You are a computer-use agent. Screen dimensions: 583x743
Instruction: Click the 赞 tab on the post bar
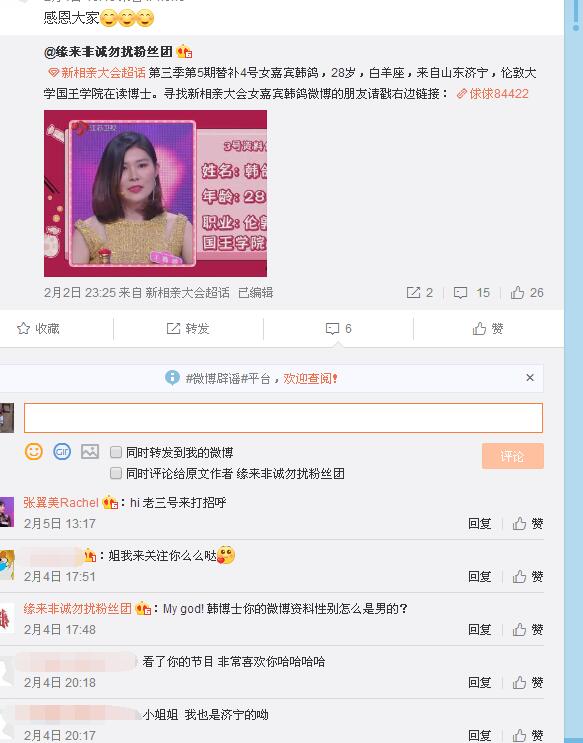tap(488, 328)
